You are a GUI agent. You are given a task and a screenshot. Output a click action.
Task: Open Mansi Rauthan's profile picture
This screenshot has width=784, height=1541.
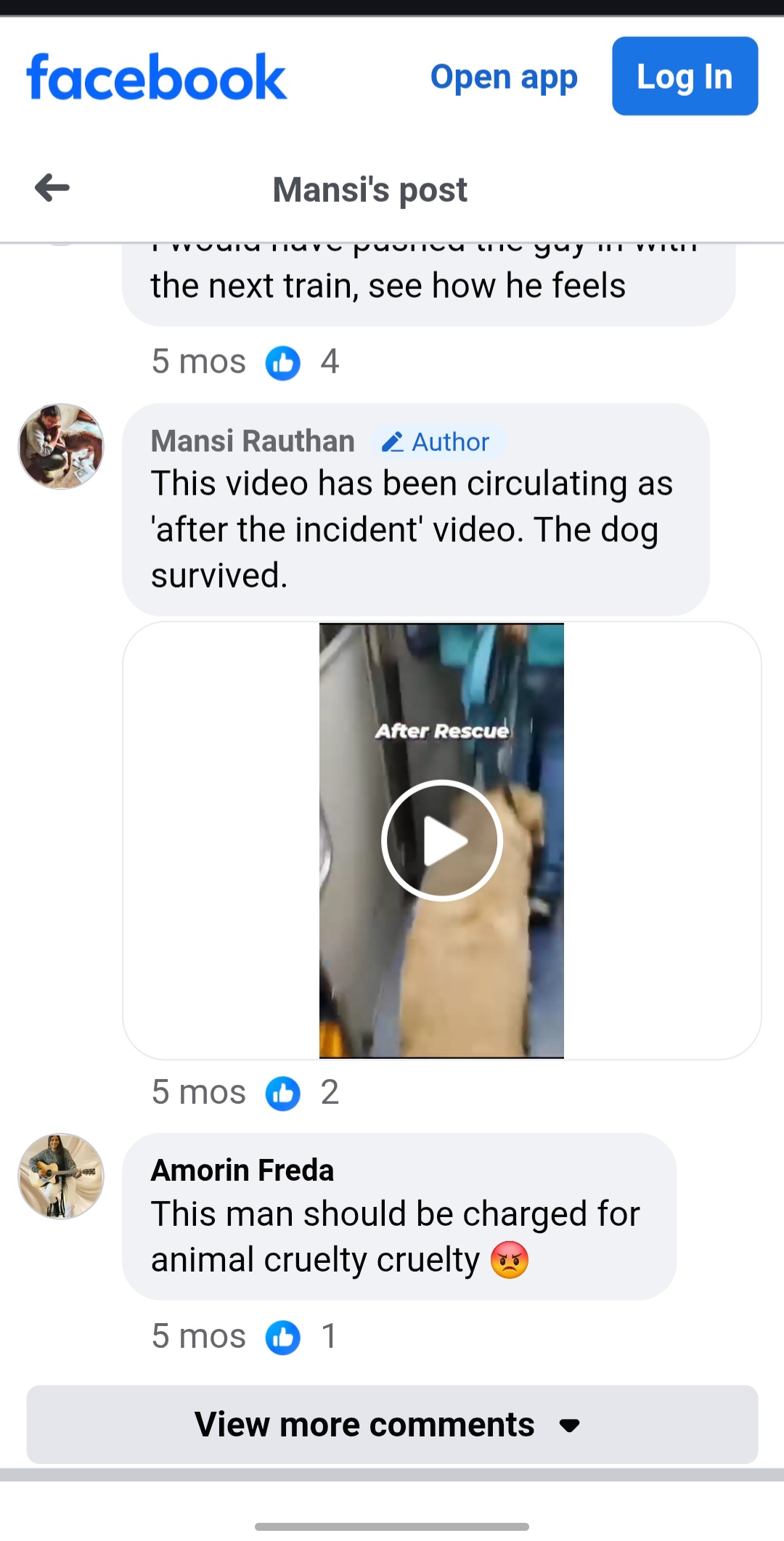click(61, 447)
